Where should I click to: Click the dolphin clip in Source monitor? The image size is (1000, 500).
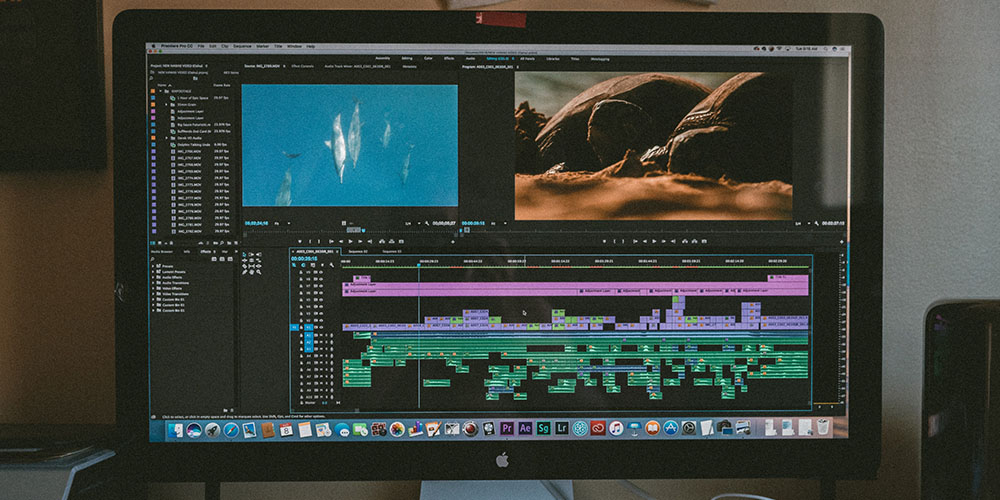click(349, 145)
